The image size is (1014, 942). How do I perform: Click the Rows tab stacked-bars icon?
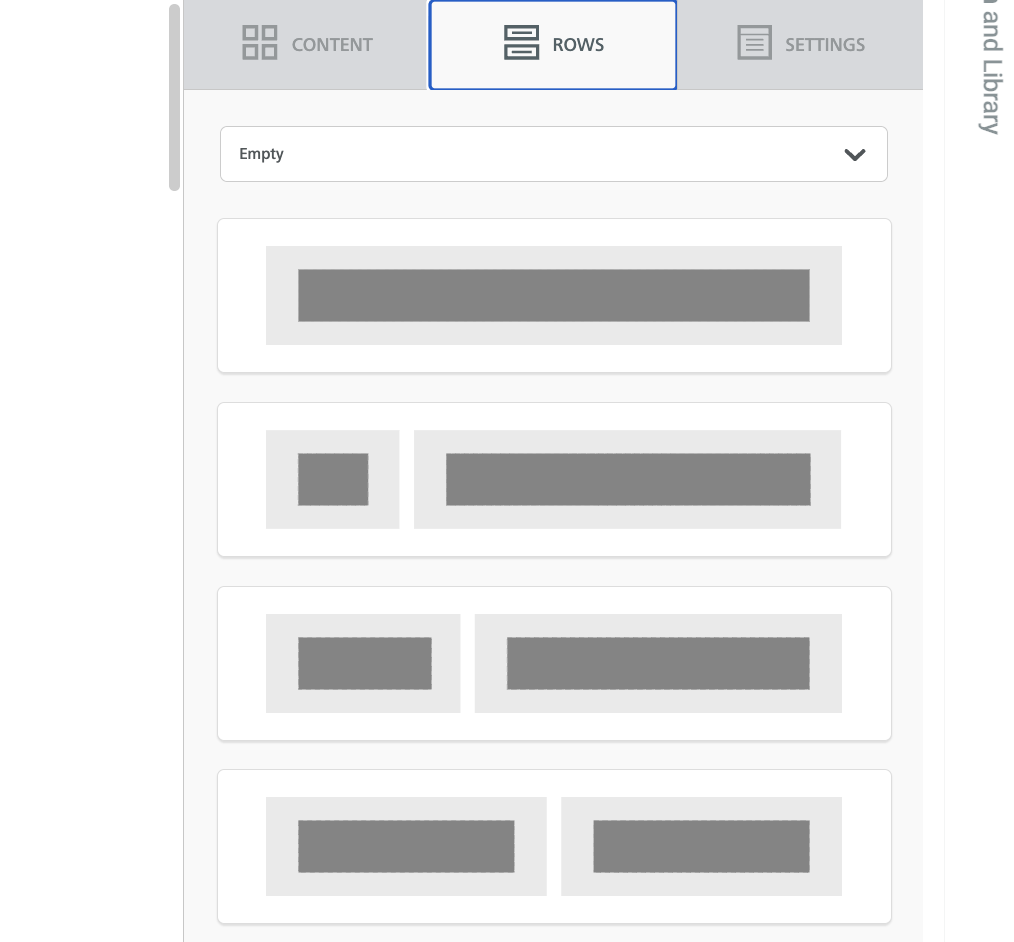[521, 43]
